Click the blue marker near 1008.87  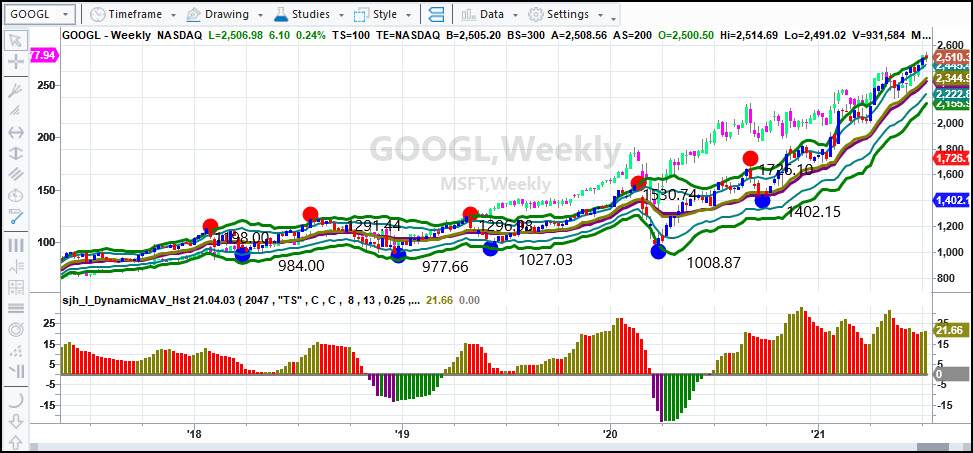[x=658, y=251]
